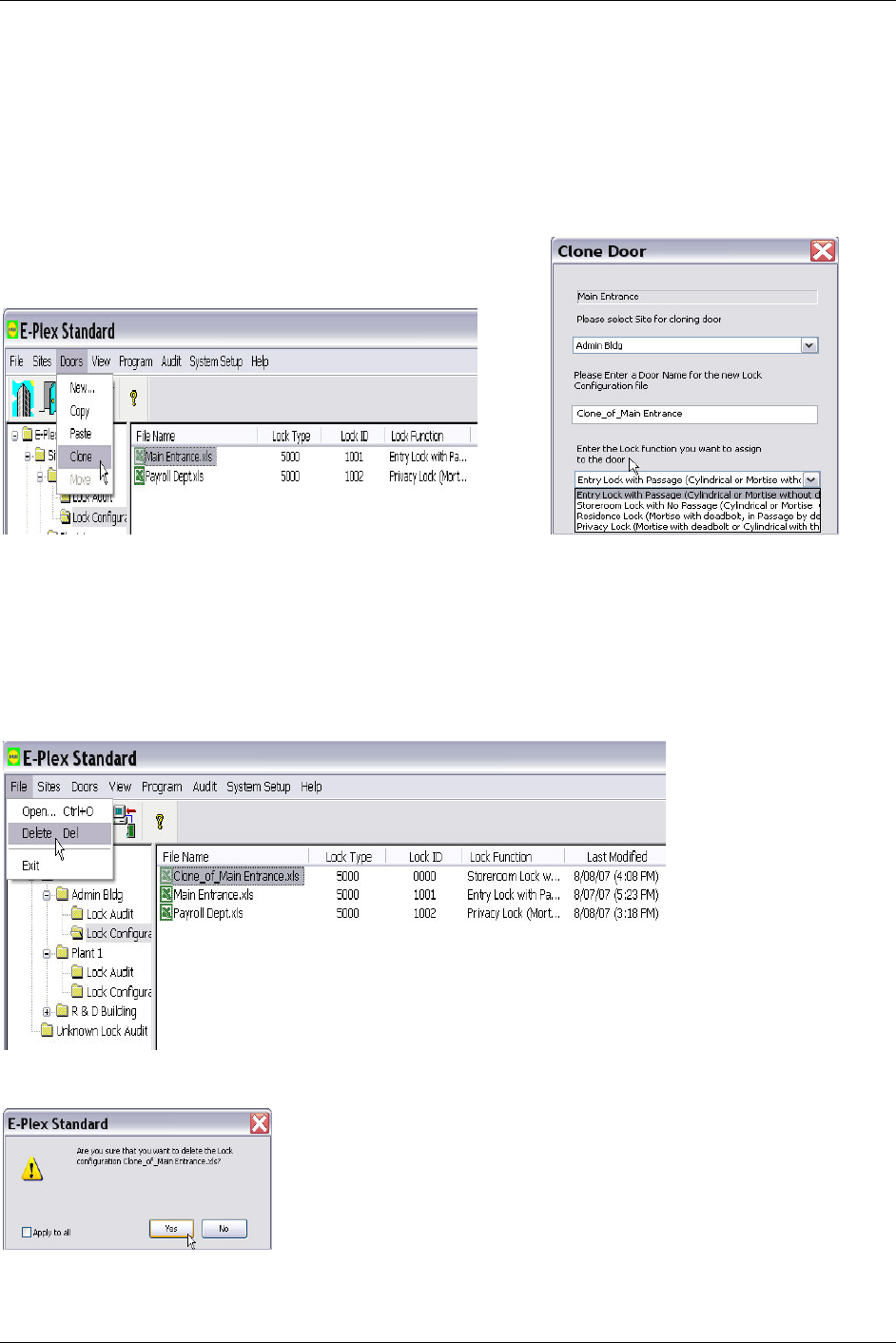The width and height of the screenshot is (896, 1343).
Task: Click Main Entrance.xls file icon in upper window
Action: [x=140, y=457]
